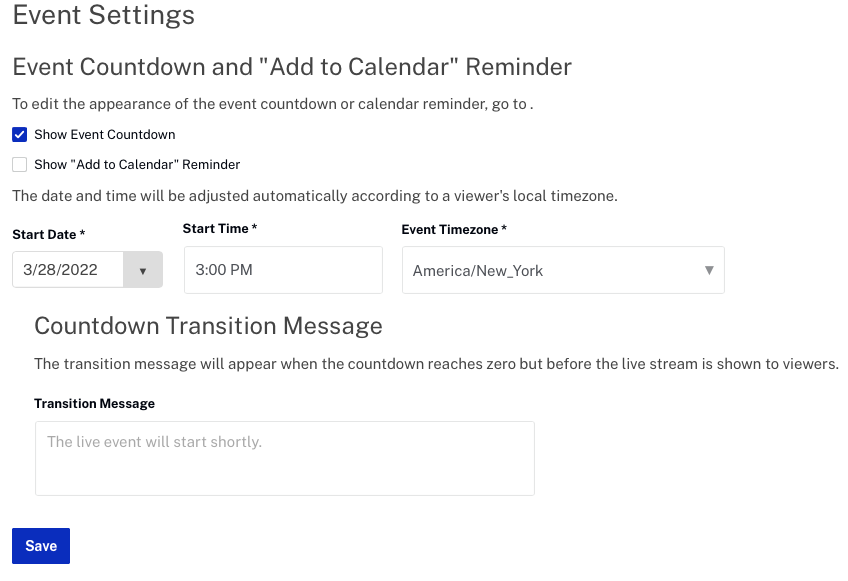The width and height of the screenshot is (848, 581).
Task: Uncheck the Show Event Countdown checkbox
Action: 19,135
